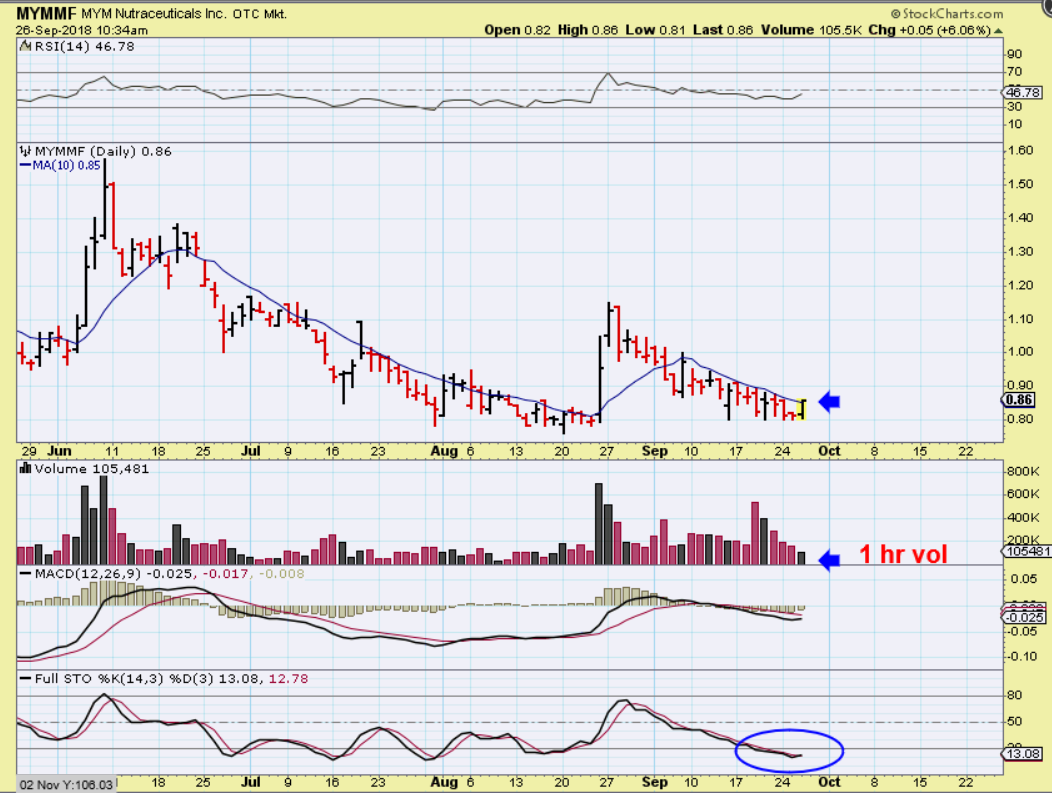Click the 90 level on RSI axis

[1014, 54]
